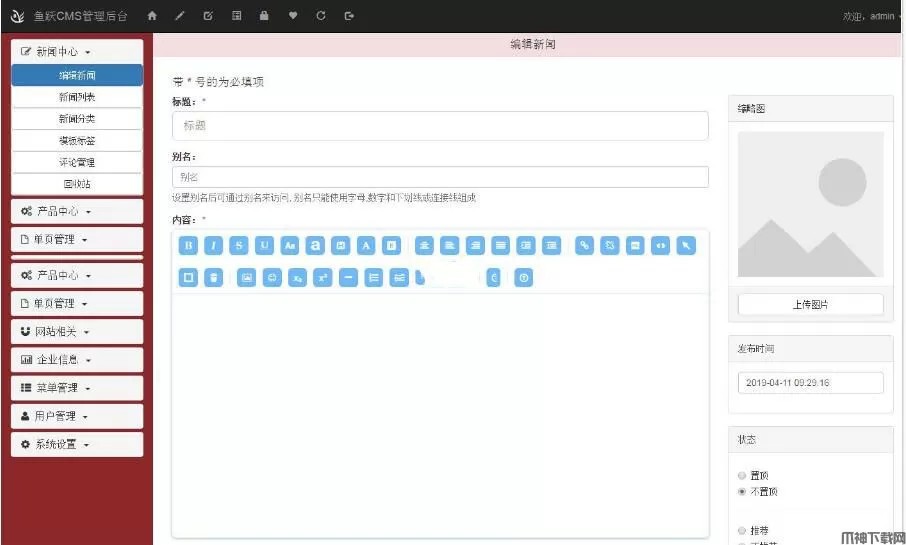Open text color (A) tool in editor

click(366, 246)
